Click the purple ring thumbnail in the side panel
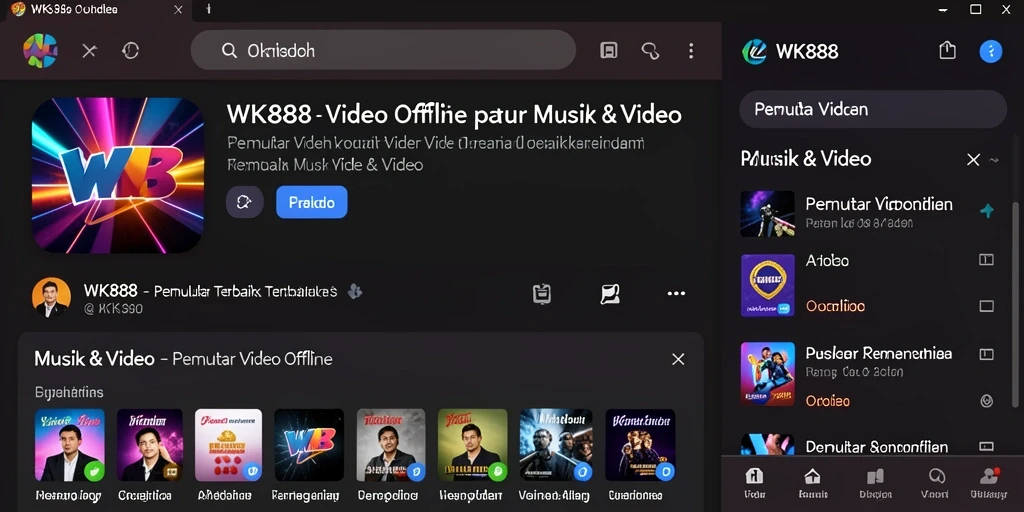 pos(767,285)
